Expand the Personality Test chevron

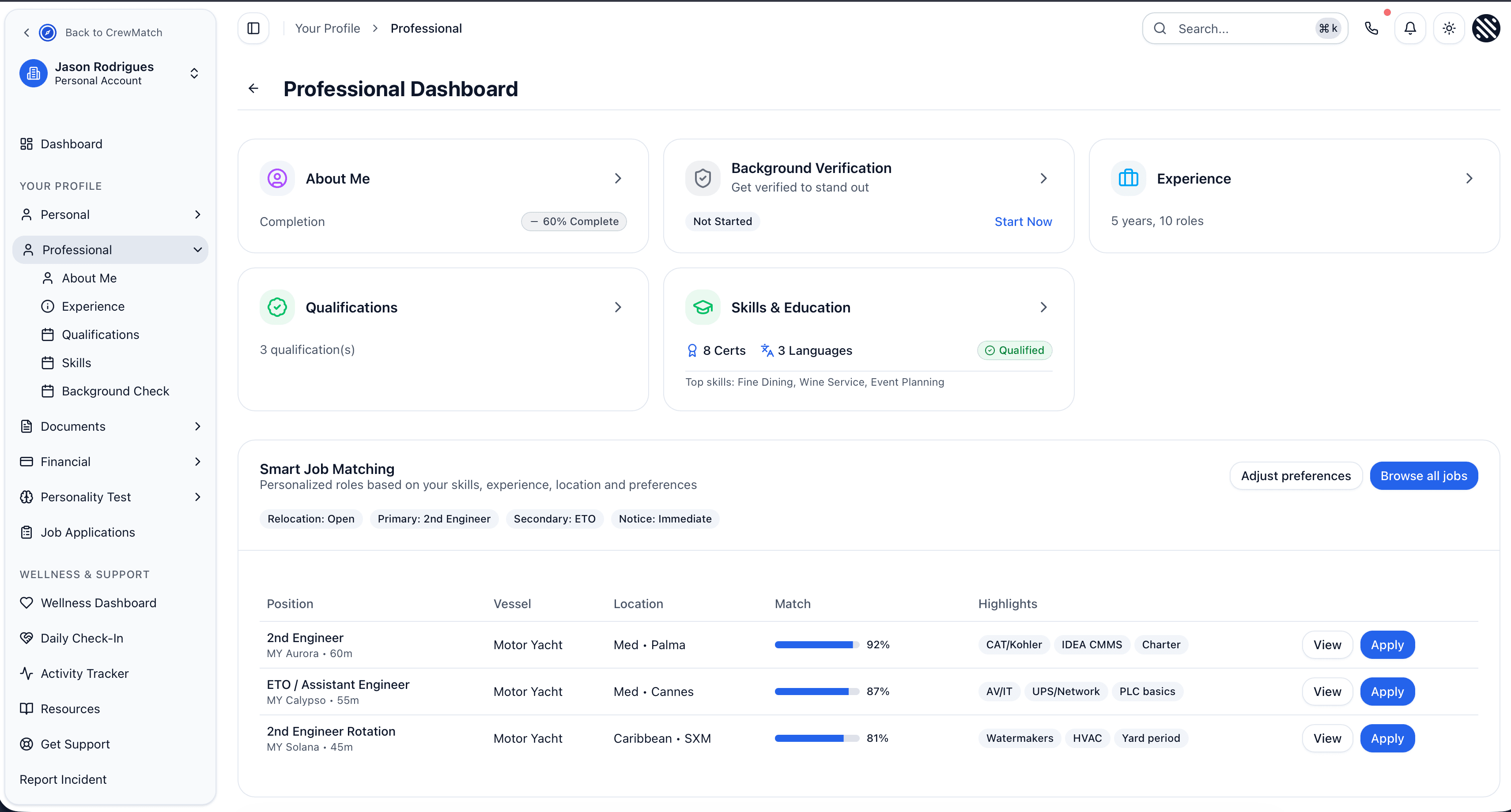point(198,497)
